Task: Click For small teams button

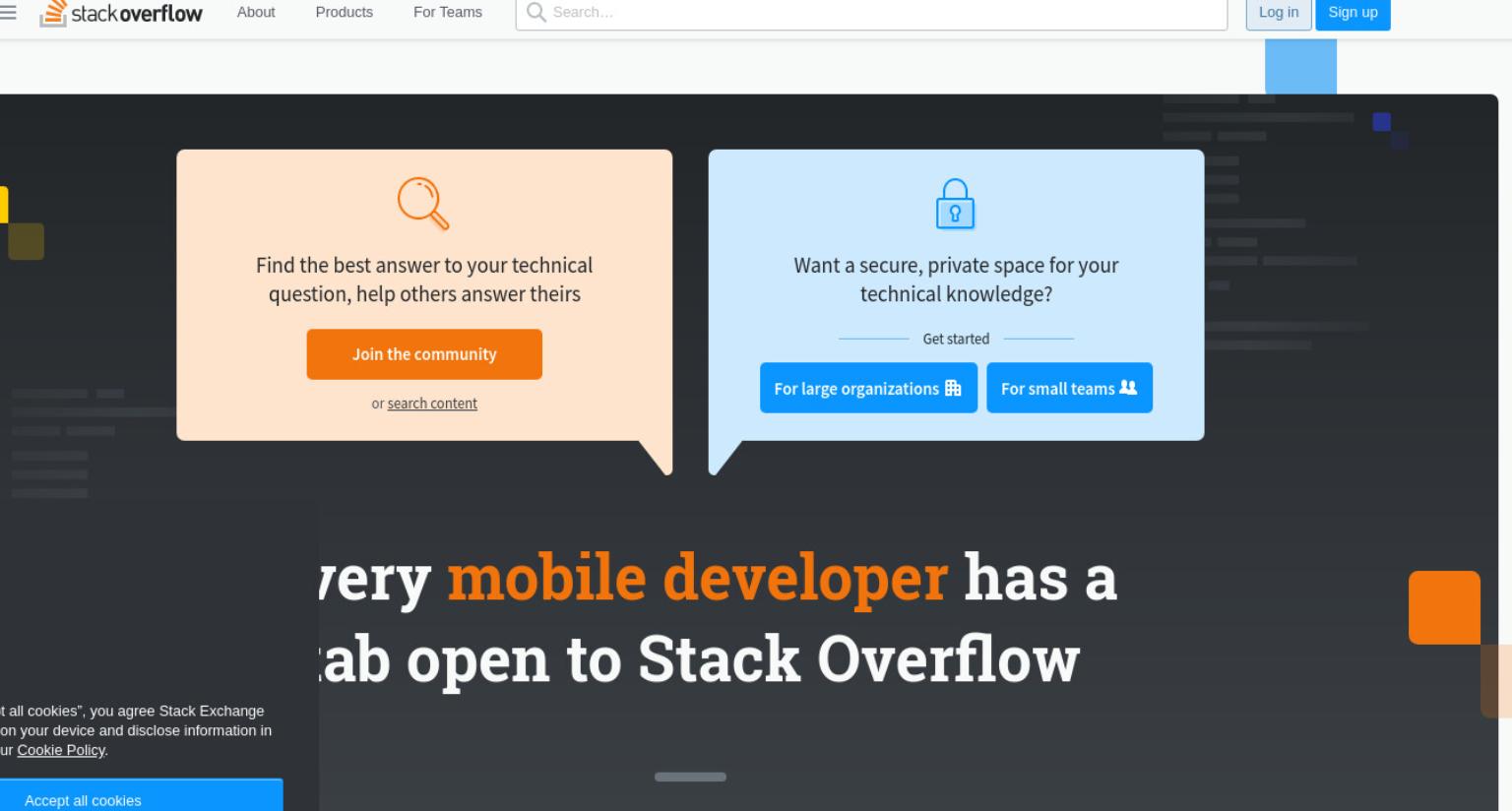Action: (1069, 388)
